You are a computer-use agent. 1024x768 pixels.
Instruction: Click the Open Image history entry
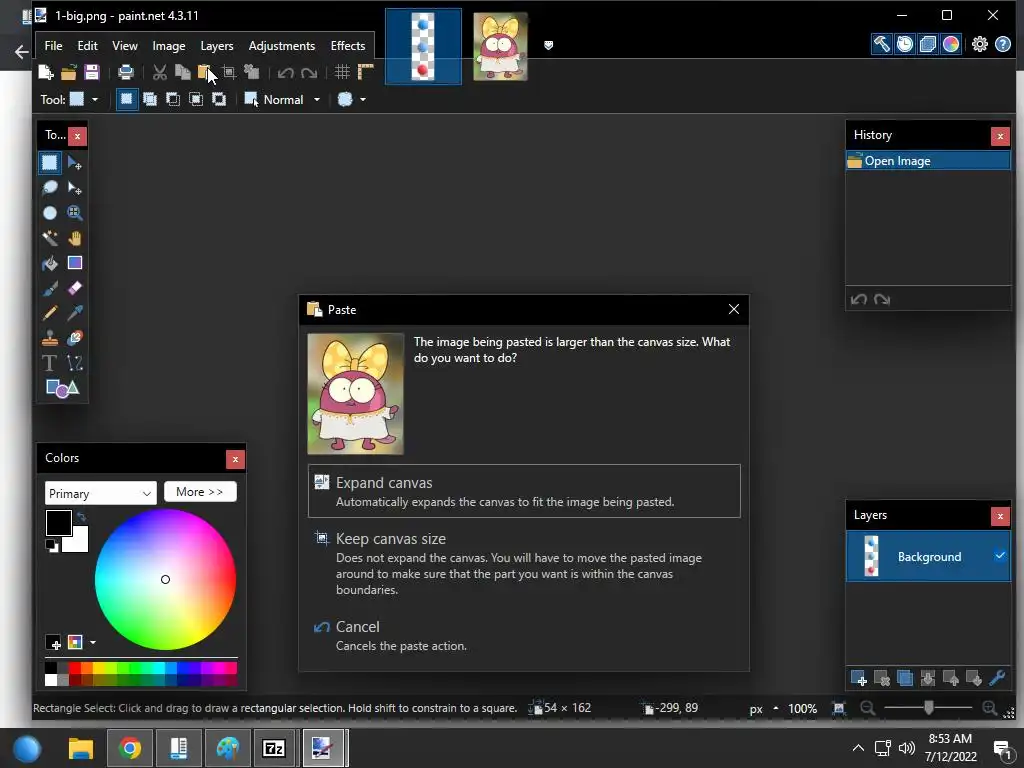pos(928,161)
